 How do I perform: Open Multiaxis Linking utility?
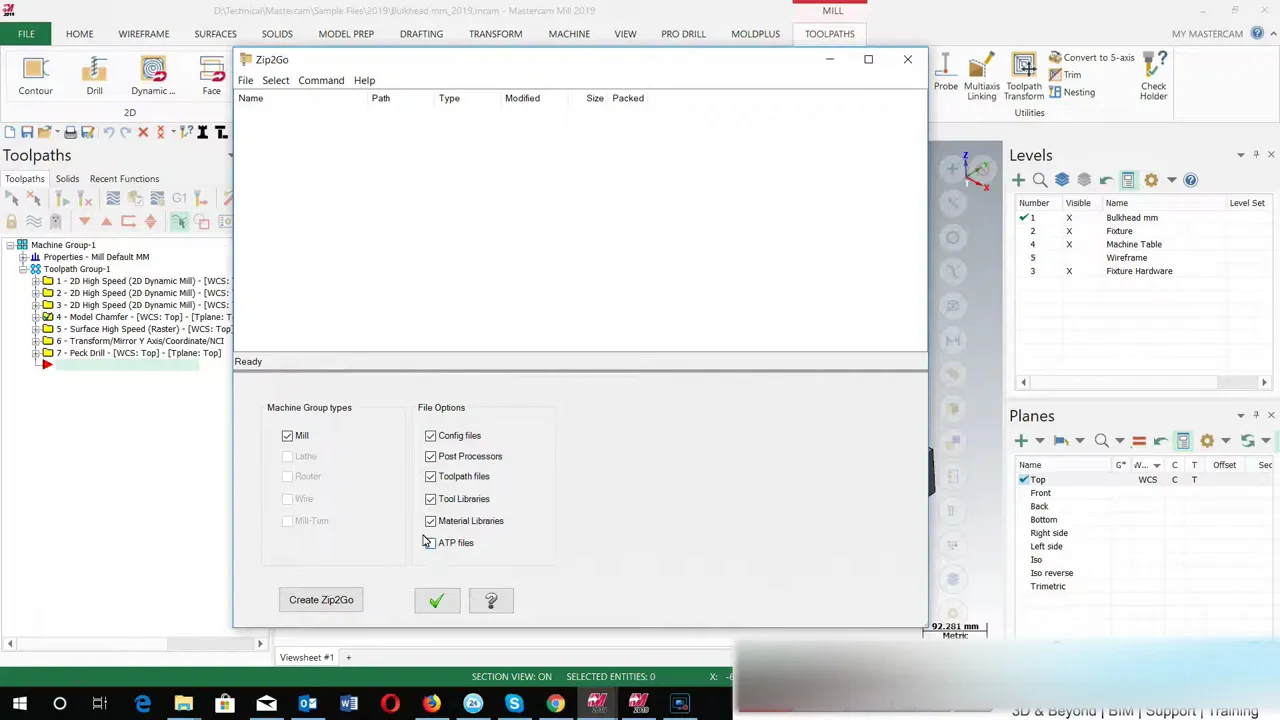coord(981,78)
